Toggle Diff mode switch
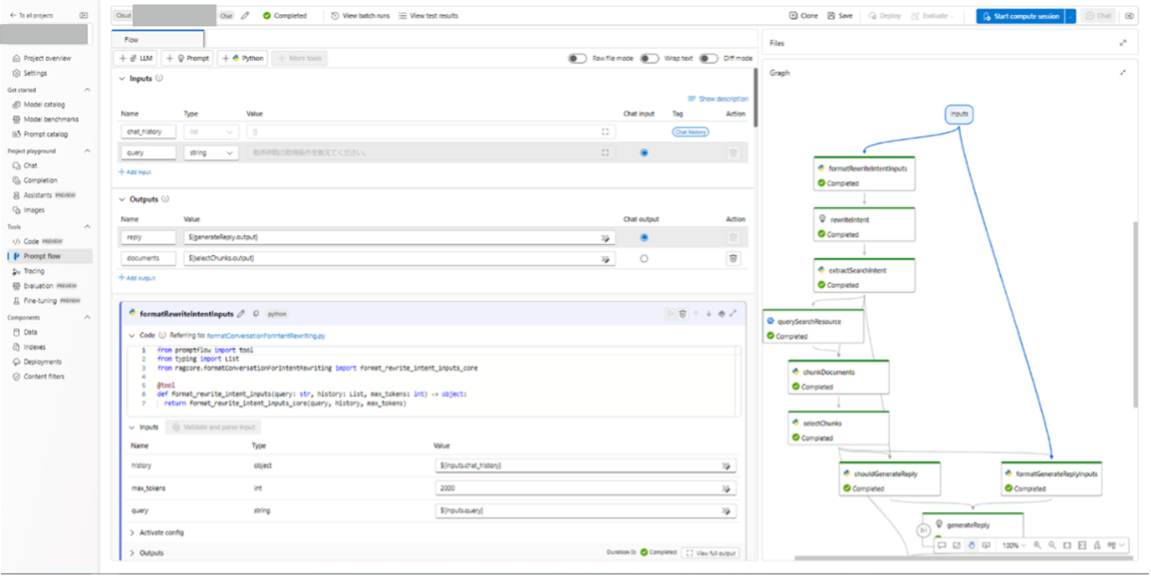This screenshot has width=1151, height=577. (x=708, y=58)
